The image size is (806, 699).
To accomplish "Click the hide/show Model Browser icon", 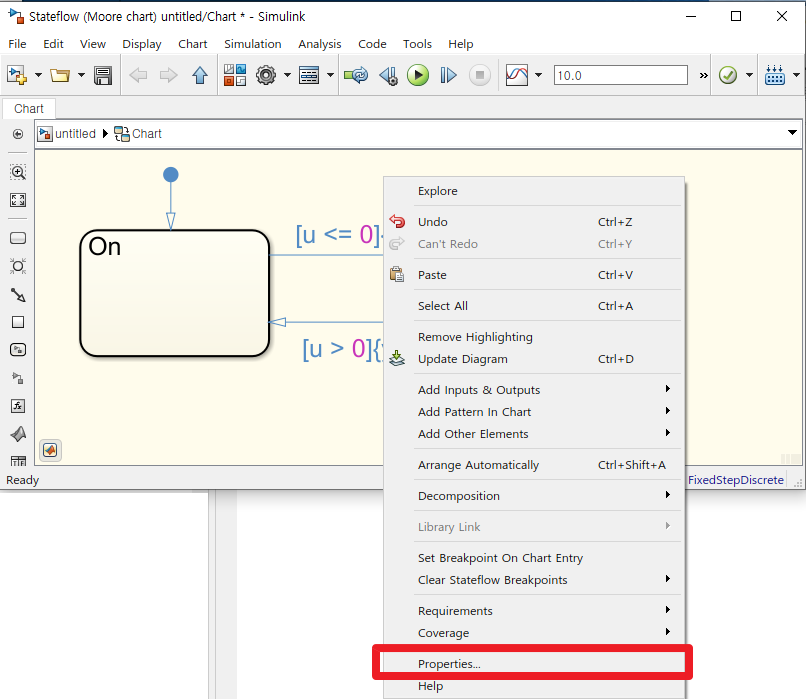I will point(17,134).
